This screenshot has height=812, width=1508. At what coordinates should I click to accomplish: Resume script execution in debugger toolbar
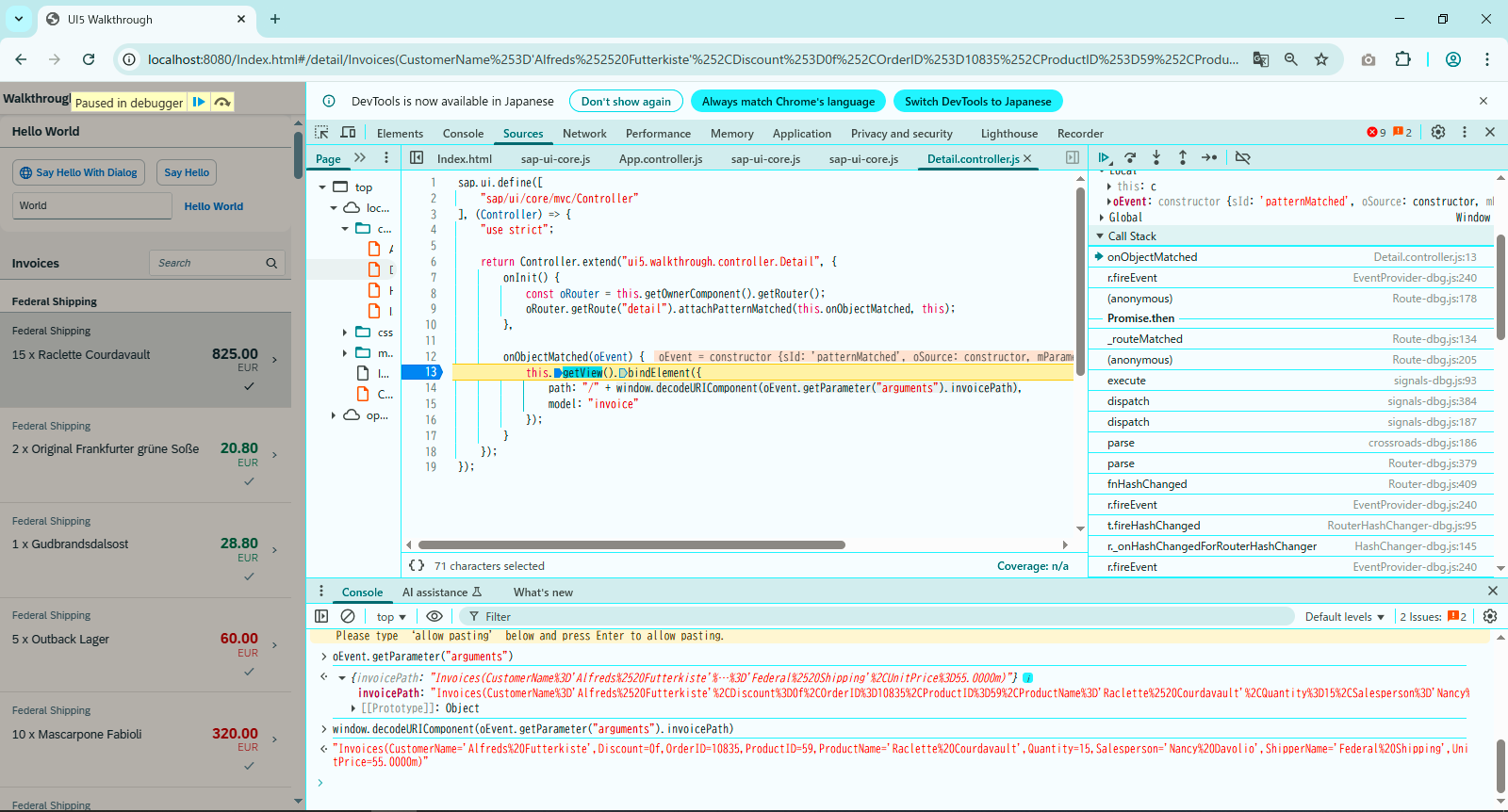coord(1104,157)
